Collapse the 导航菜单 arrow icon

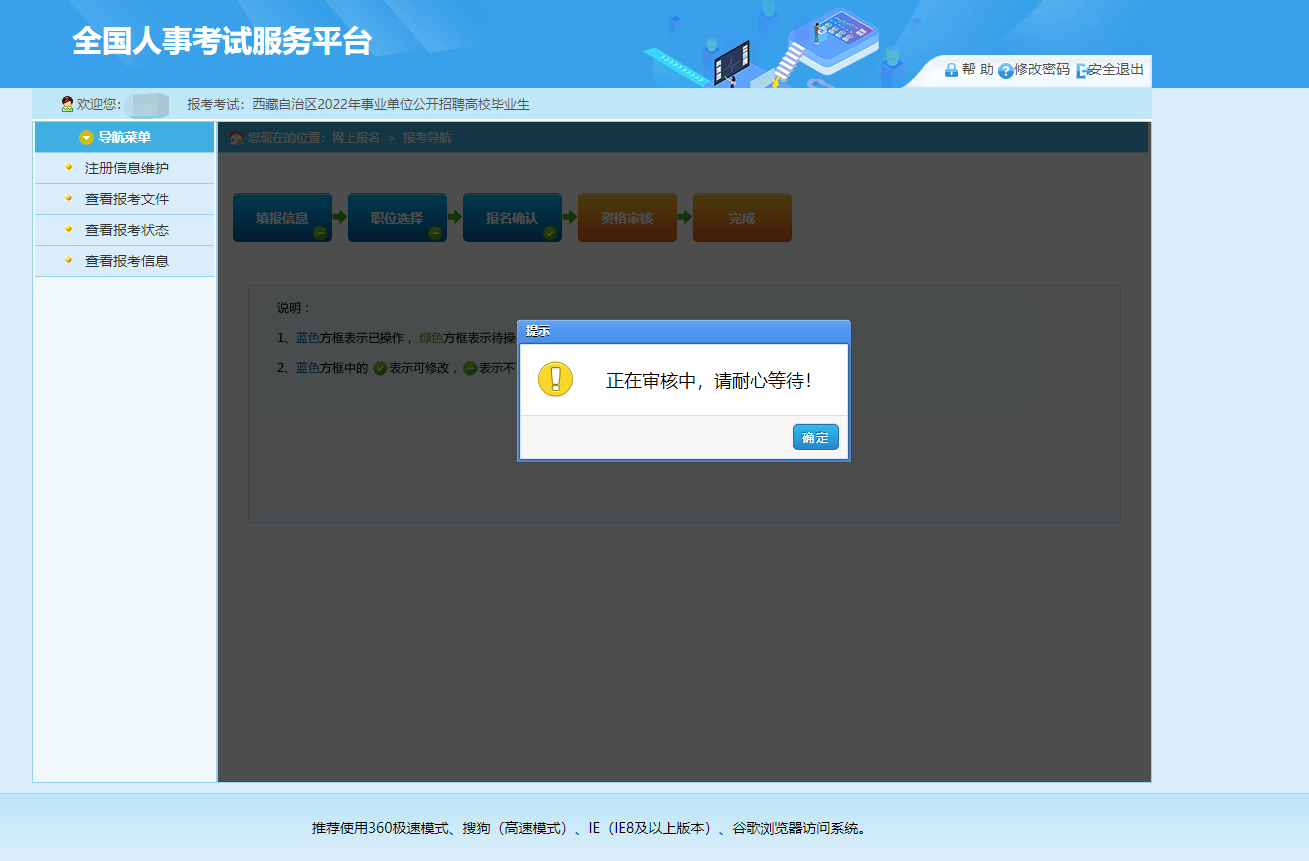click(86, 138)
